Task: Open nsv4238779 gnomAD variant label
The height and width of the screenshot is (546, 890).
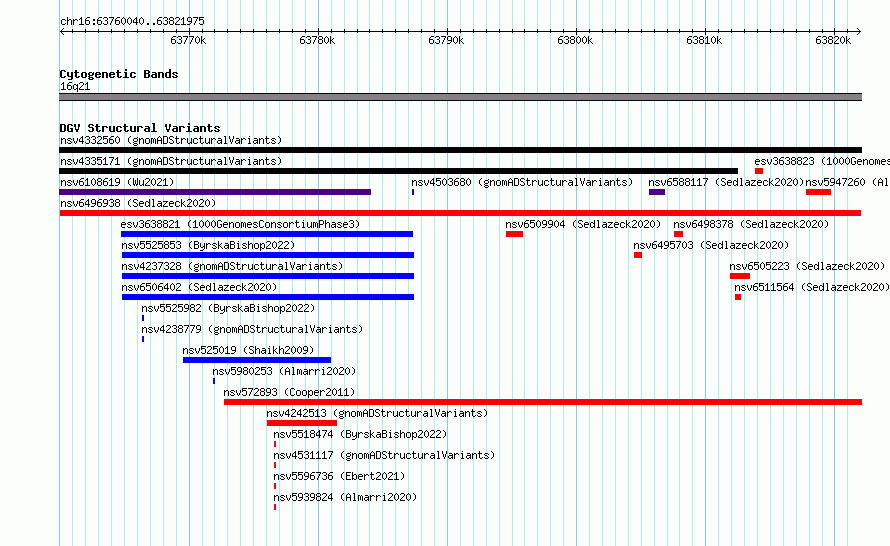Action: (x=252, y=329)
